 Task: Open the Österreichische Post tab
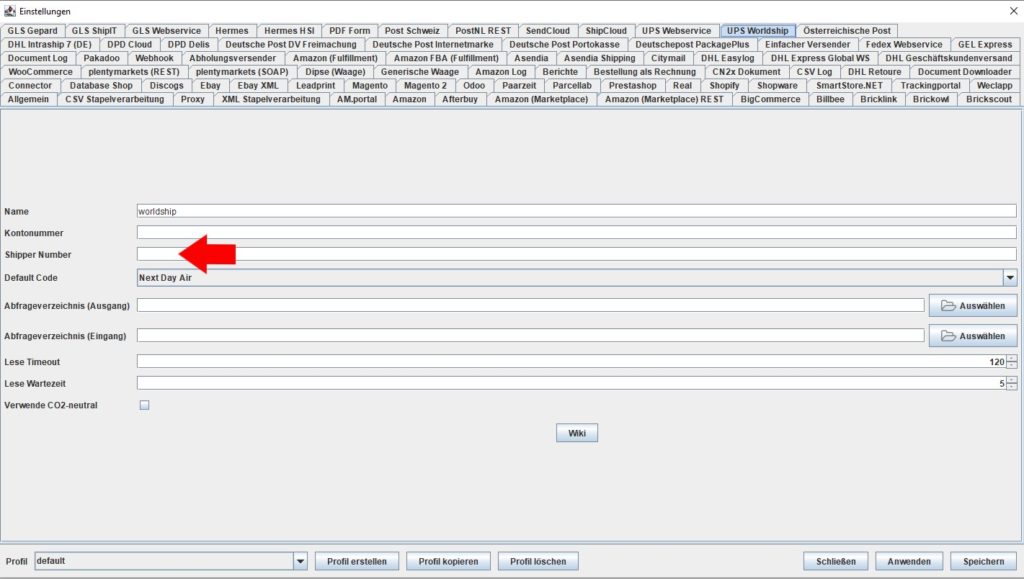coord(846,31)
